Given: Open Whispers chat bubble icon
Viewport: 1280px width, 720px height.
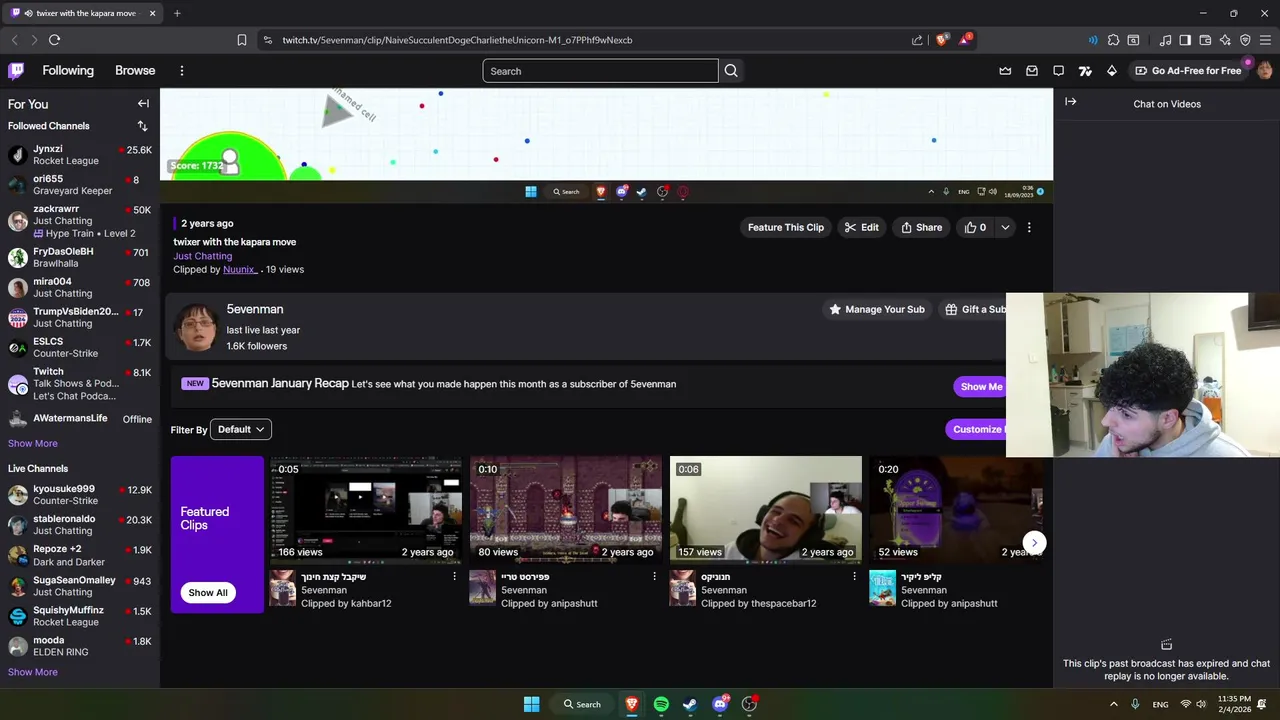Looking at the screenshot, I should click(1058, 71).
